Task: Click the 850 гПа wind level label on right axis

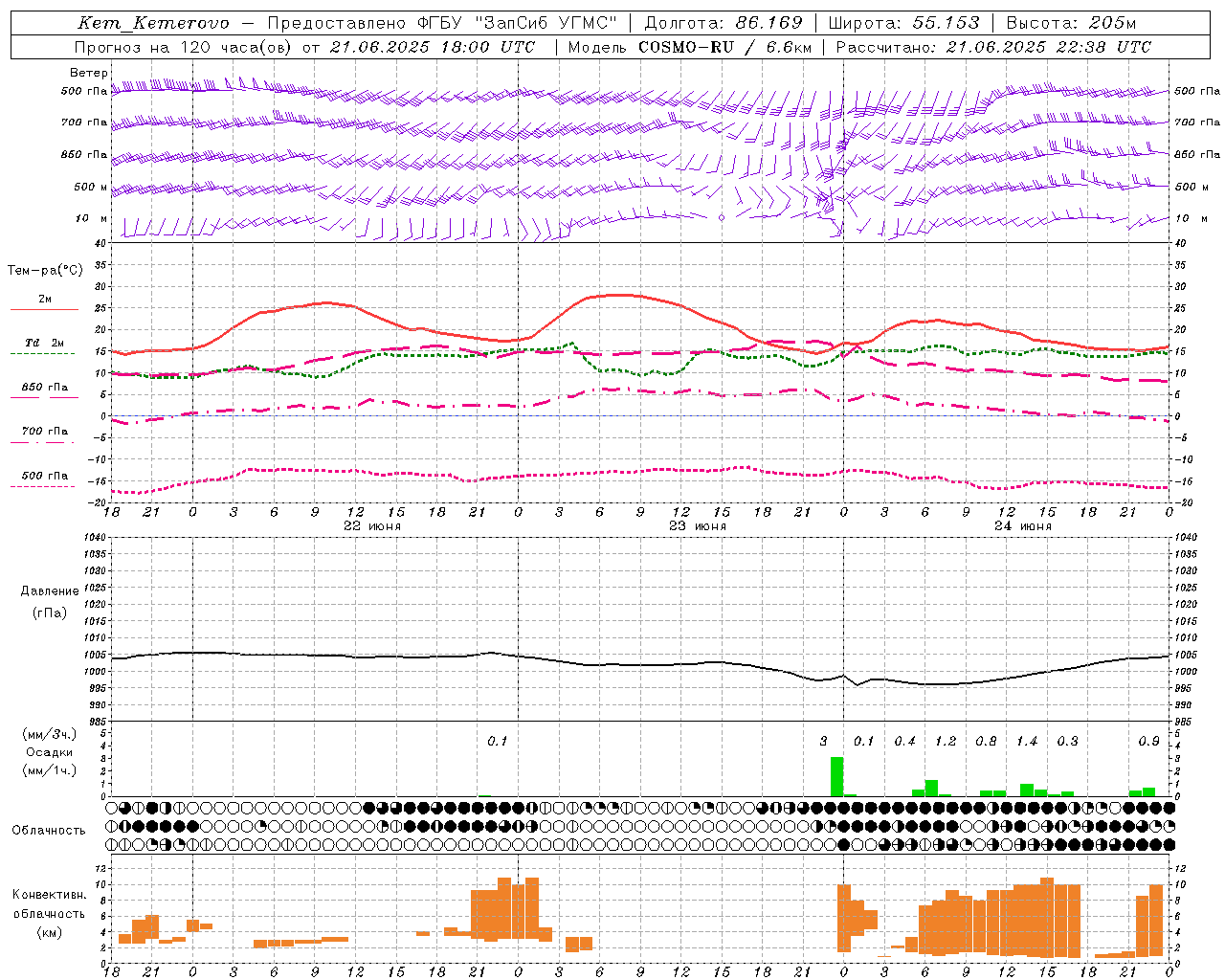Action: [x=1197, y=154]
